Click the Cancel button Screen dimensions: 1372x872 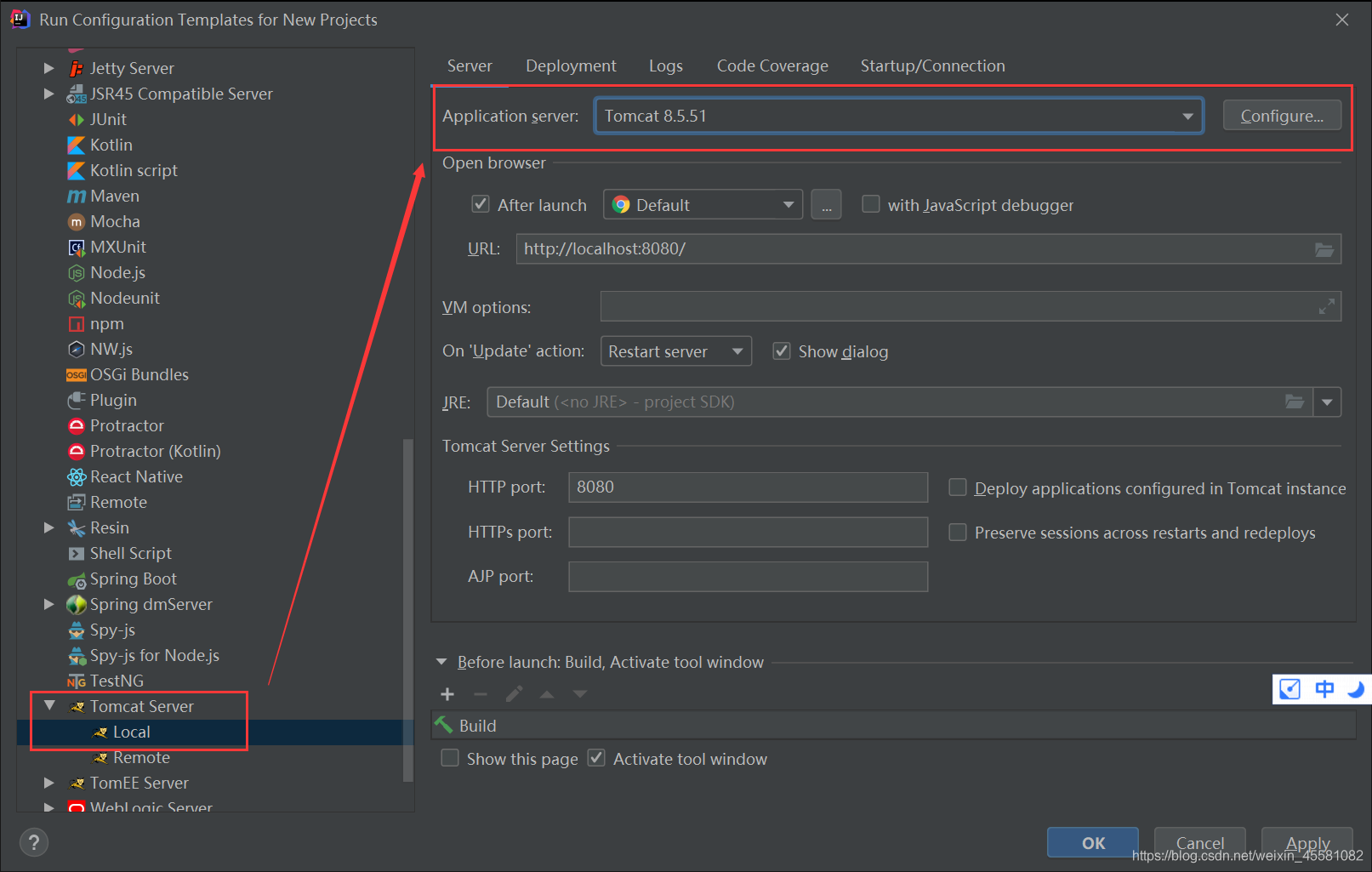pos(1199,842)
